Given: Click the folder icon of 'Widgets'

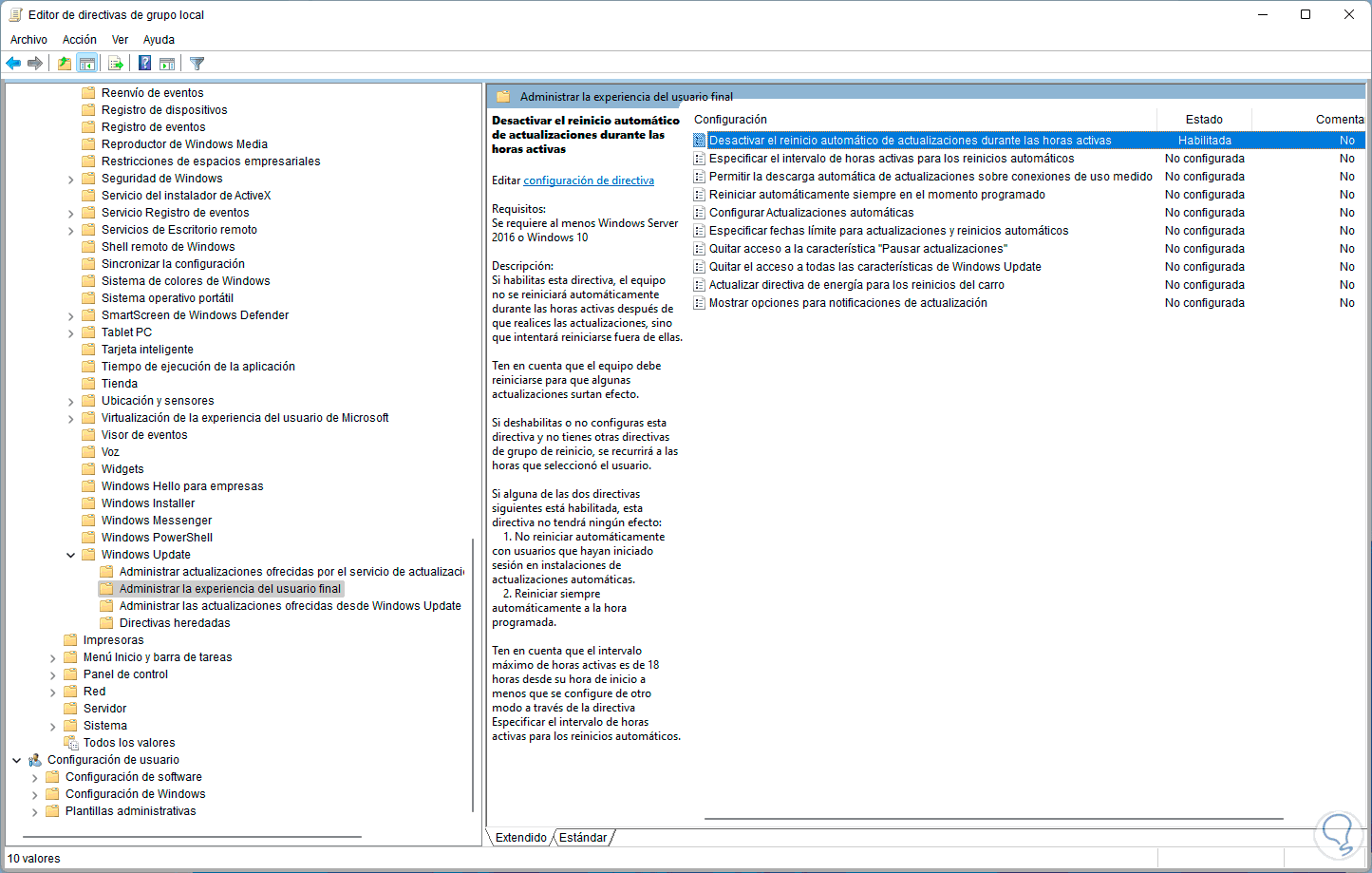Looking at the screenshot, I should (x=88, y=469).
